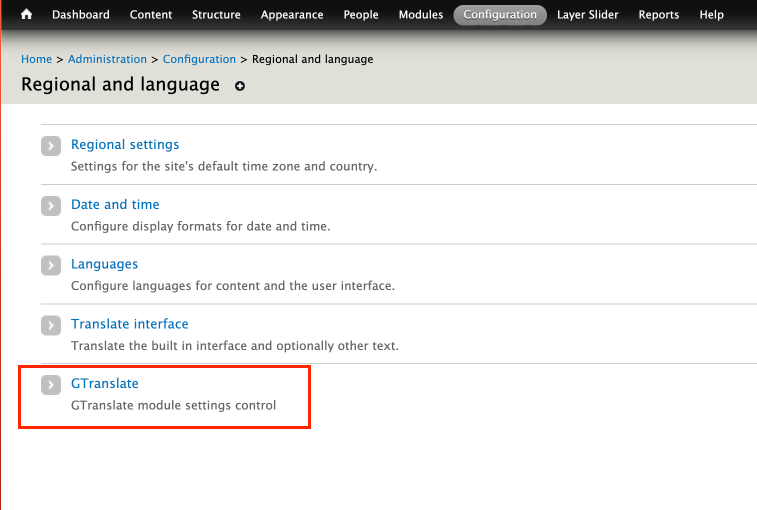Open the Layer Slider menu
This screenshot has width=757, height=510.
[588, 15]
